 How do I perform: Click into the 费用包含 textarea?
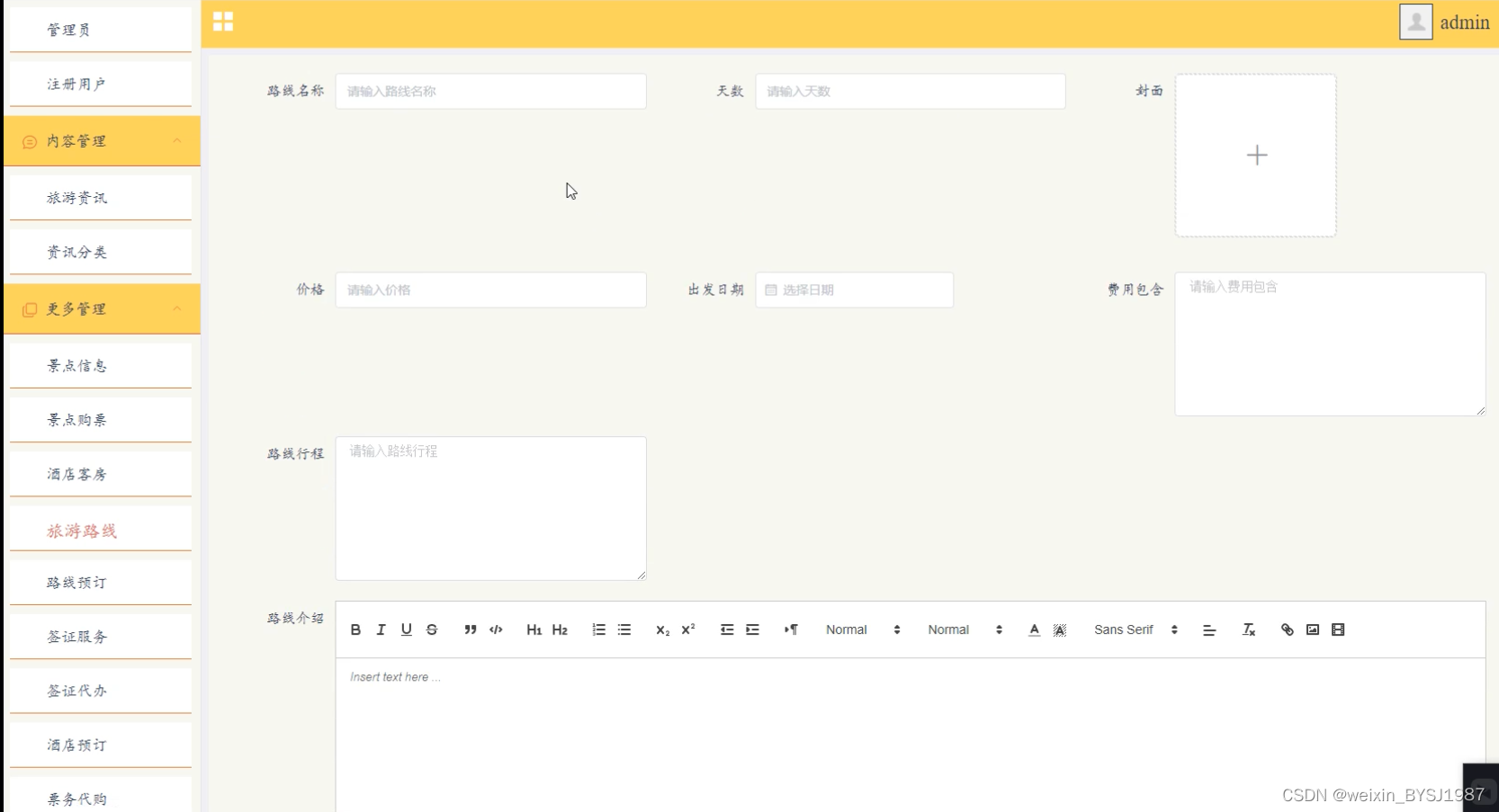tap(1330, 344)
